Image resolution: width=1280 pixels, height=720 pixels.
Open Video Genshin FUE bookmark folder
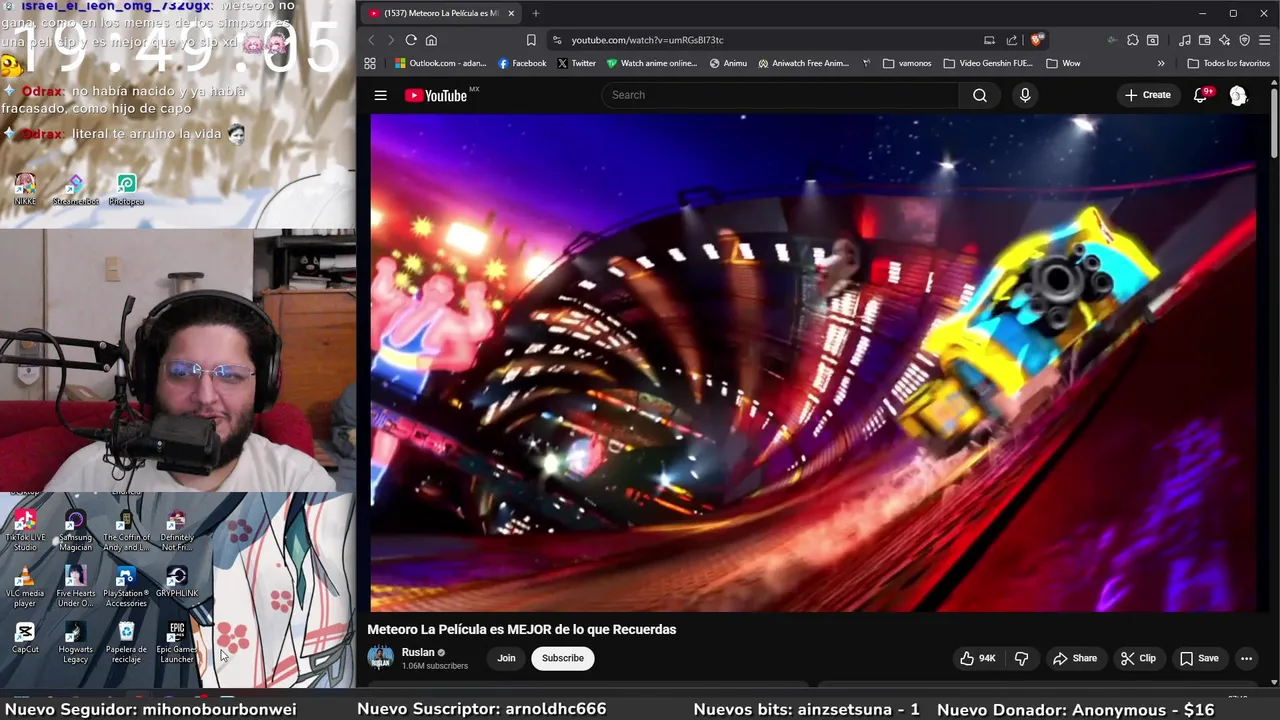tap(988, 63)
